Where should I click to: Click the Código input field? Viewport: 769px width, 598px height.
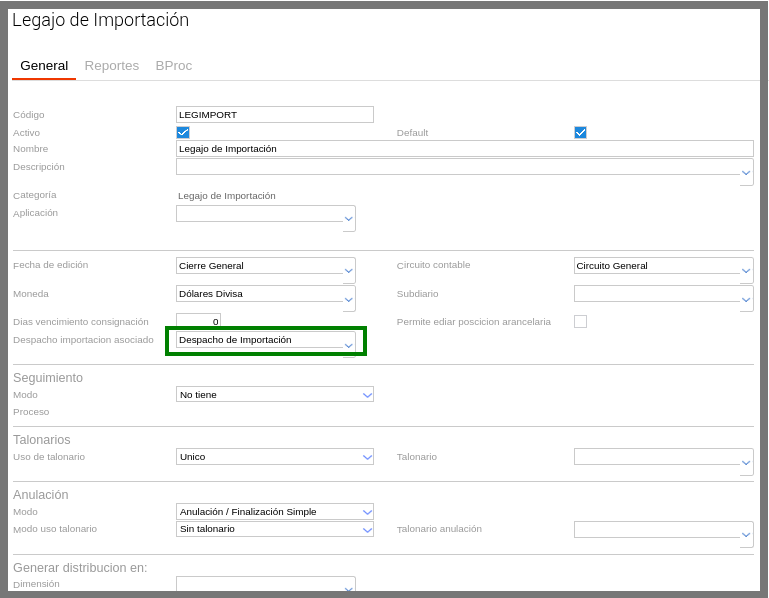point(274,115)
